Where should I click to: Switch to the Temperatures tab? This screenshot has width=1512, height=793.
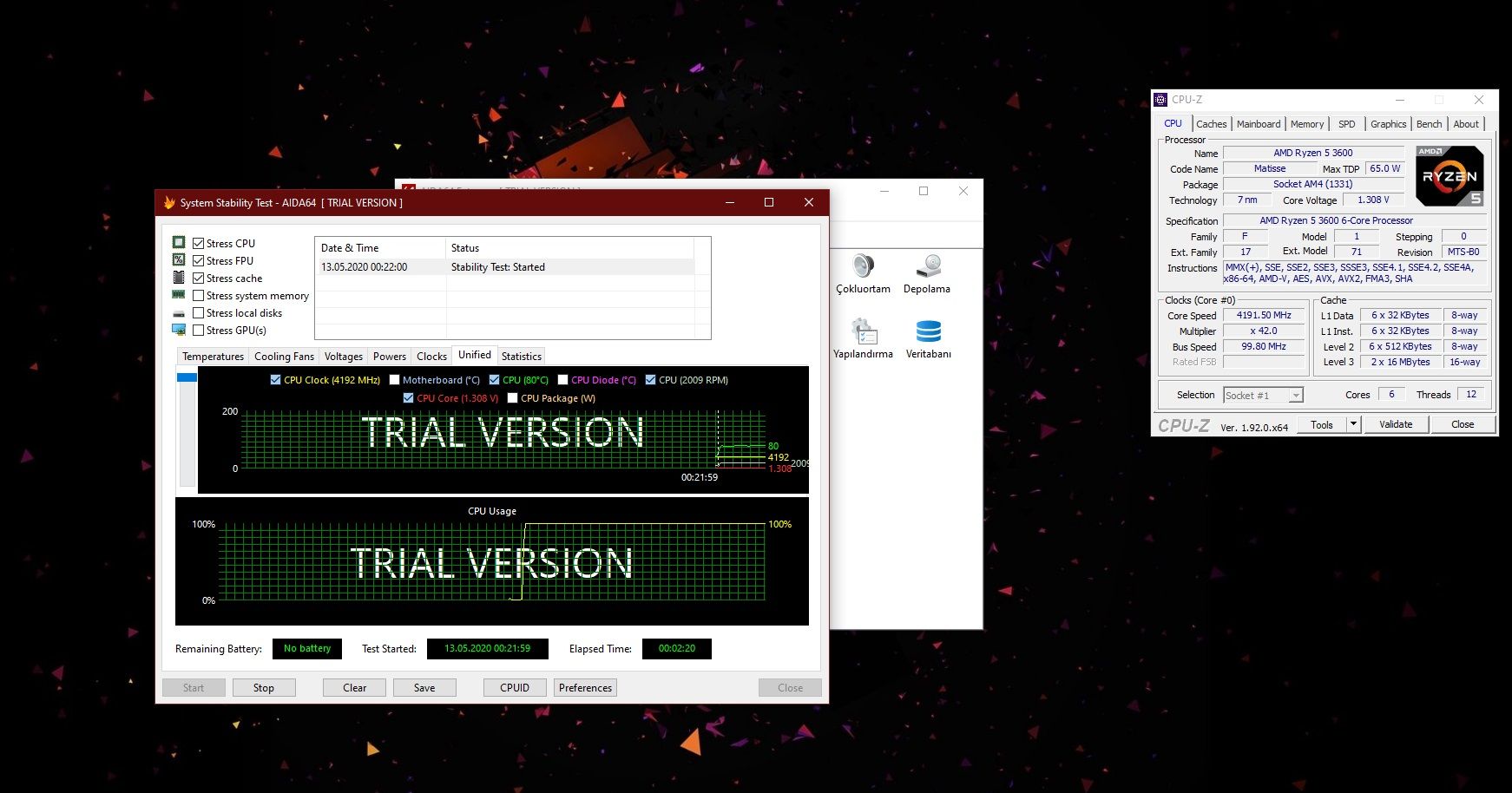point(213,357)
